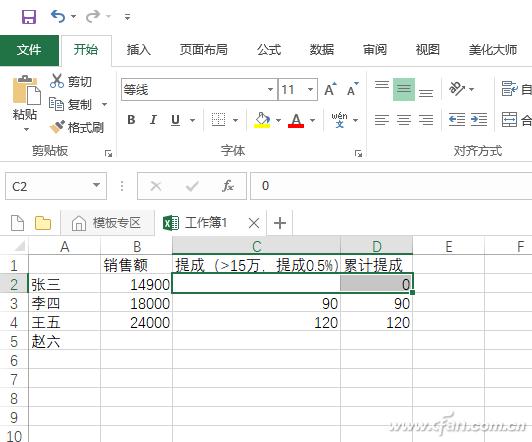Open the Undo history dropdown arrow
This screenshot has width=532, height=442.
74,16
